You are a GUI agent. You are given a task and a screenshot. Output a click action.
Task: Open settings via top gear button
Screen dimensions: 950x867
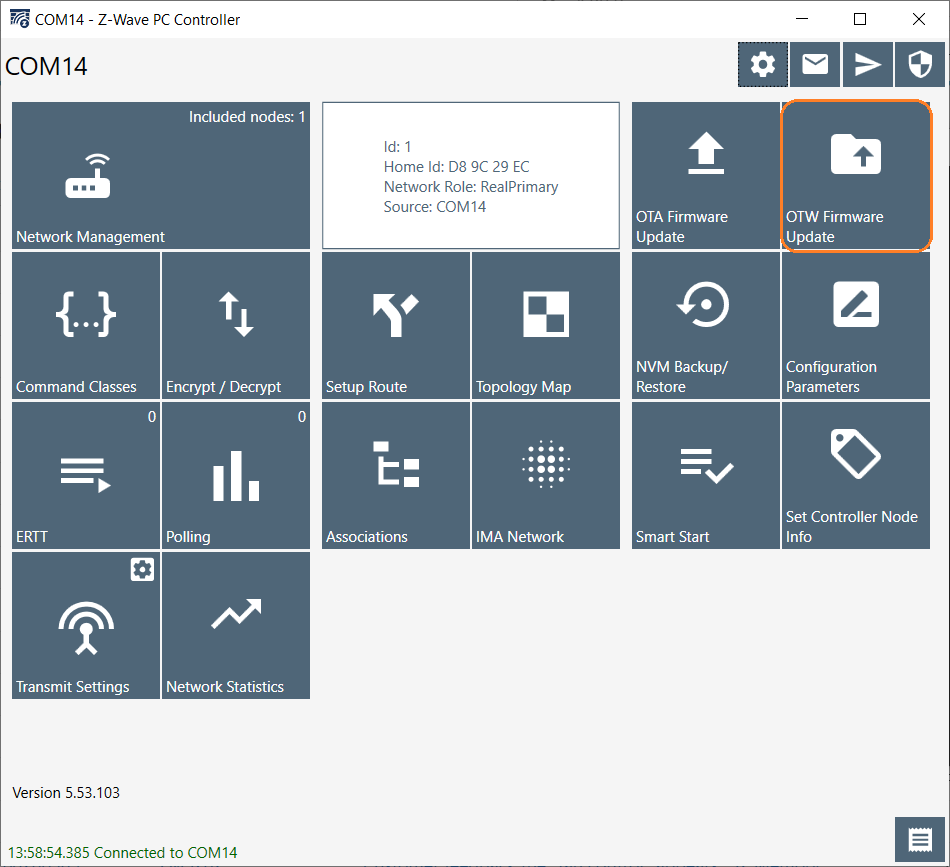763,65
